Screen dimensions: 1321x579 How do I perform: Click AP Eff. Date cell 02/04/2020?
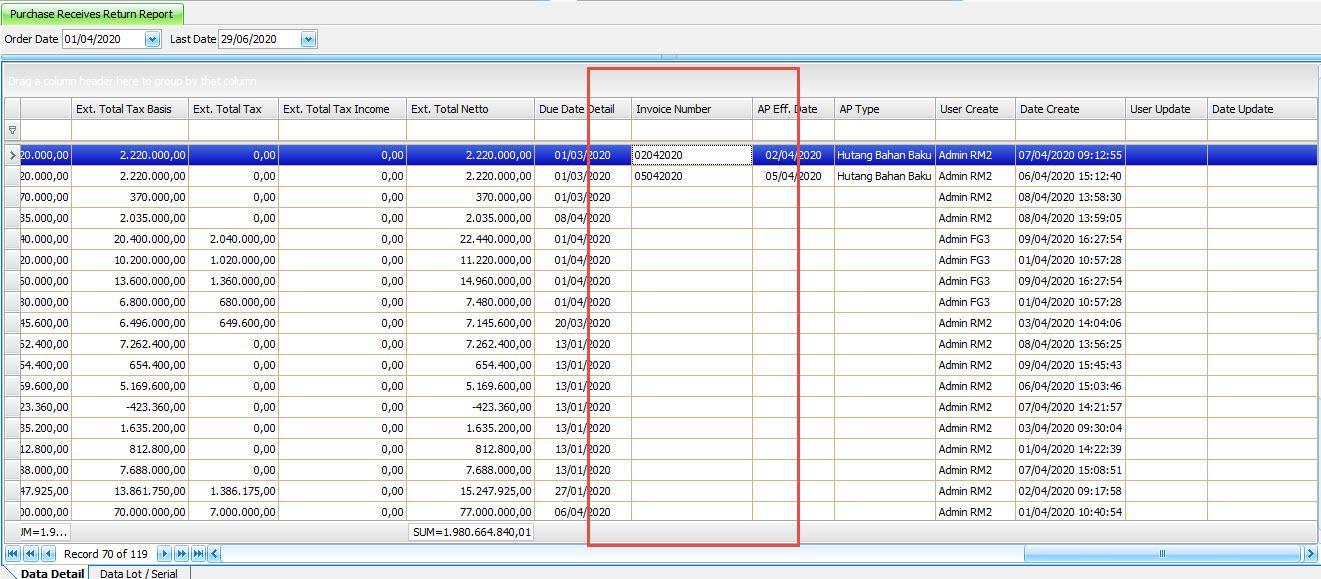(x=793, y=155)
